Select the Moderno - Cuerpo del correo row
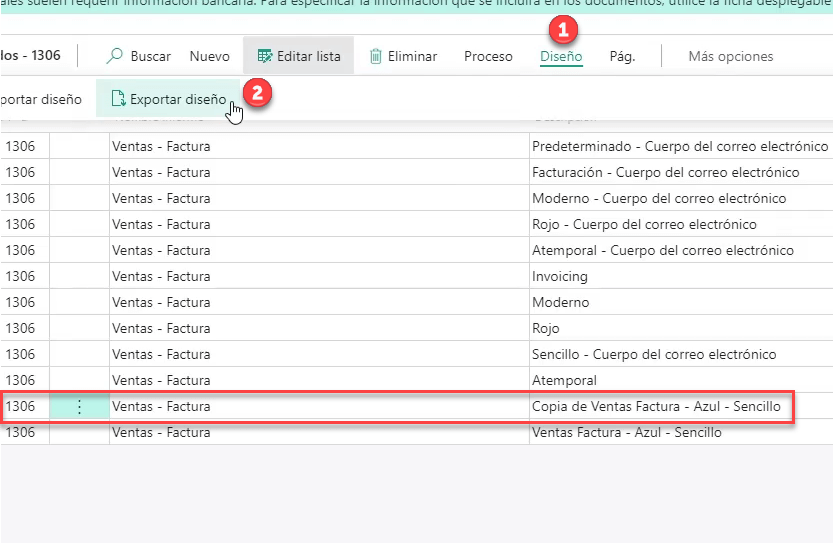Screen dimensions: 833x543 pos(659,199)
